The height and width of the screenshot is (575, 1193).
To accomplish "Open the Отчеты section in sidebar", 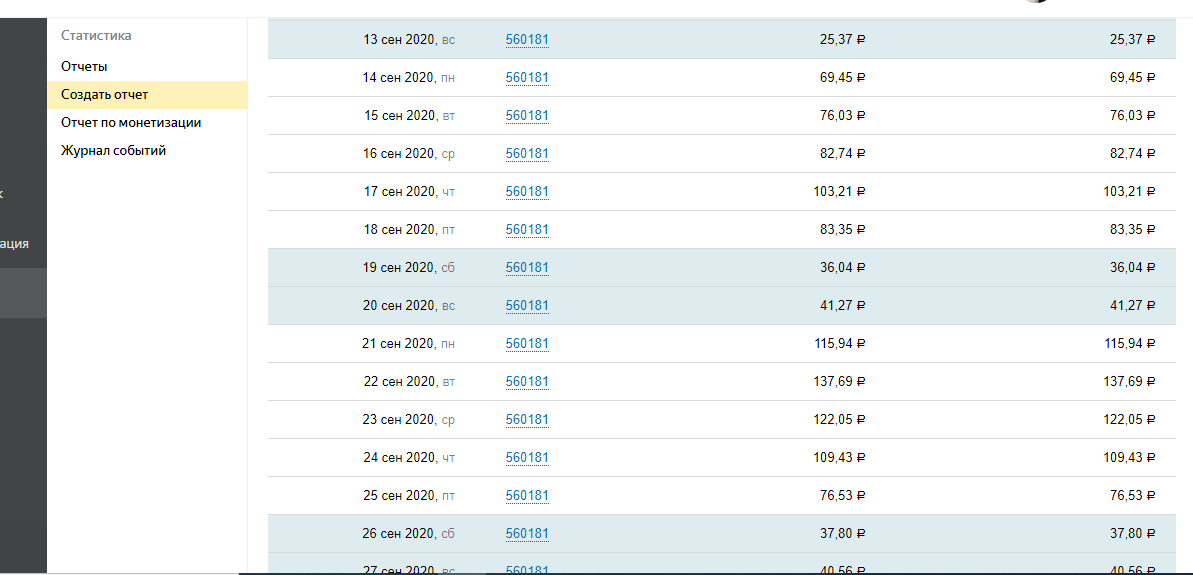I will click(84, 67).
